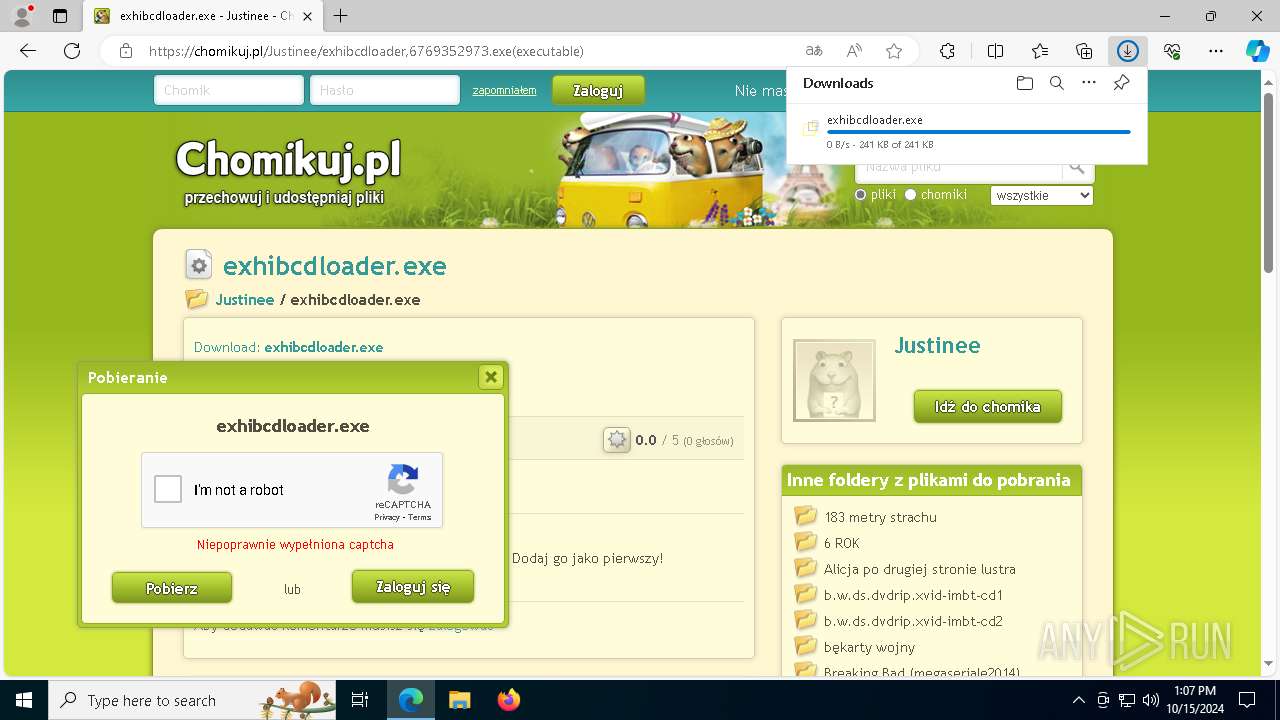Open the read aloud icon
This screenshot has height=720, width=1280.
click(x=854, y=51)
